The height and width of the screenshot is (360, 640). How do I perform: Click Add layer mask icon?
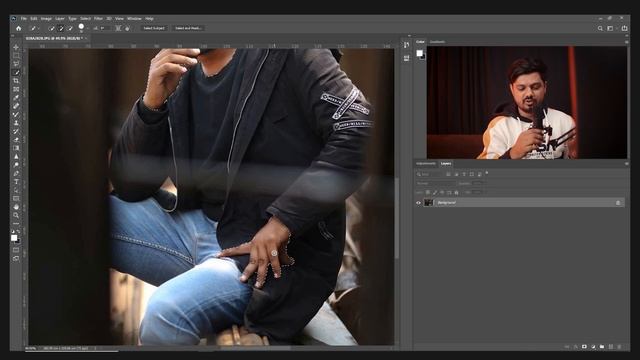pyautogui.click(x=584, y=347)
